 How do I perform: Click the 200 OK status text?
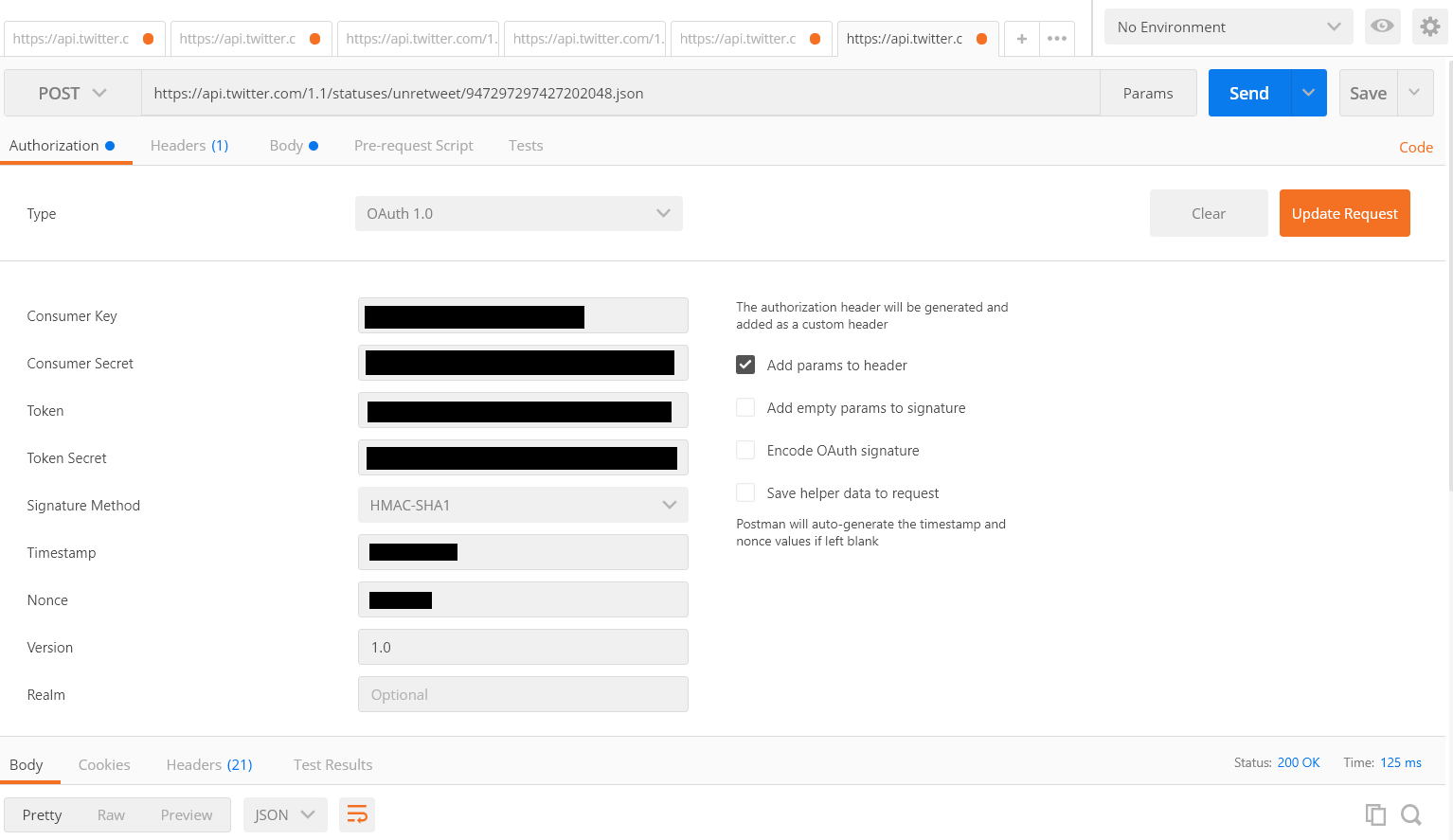coord(1299,762)
